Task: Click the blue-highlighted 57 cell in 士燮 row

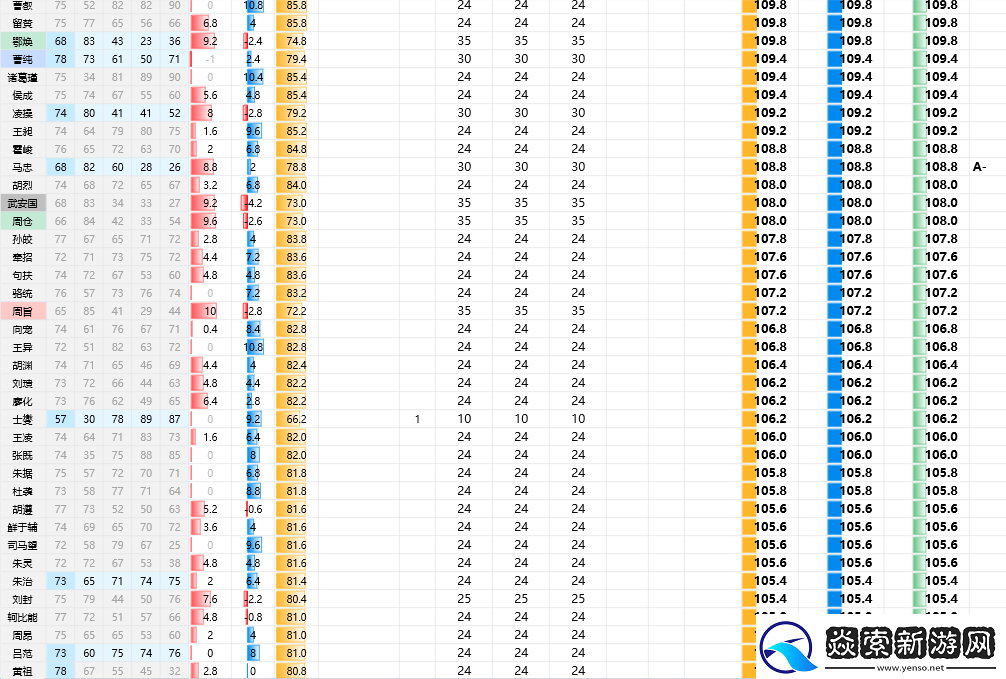Action: point(62,419)
